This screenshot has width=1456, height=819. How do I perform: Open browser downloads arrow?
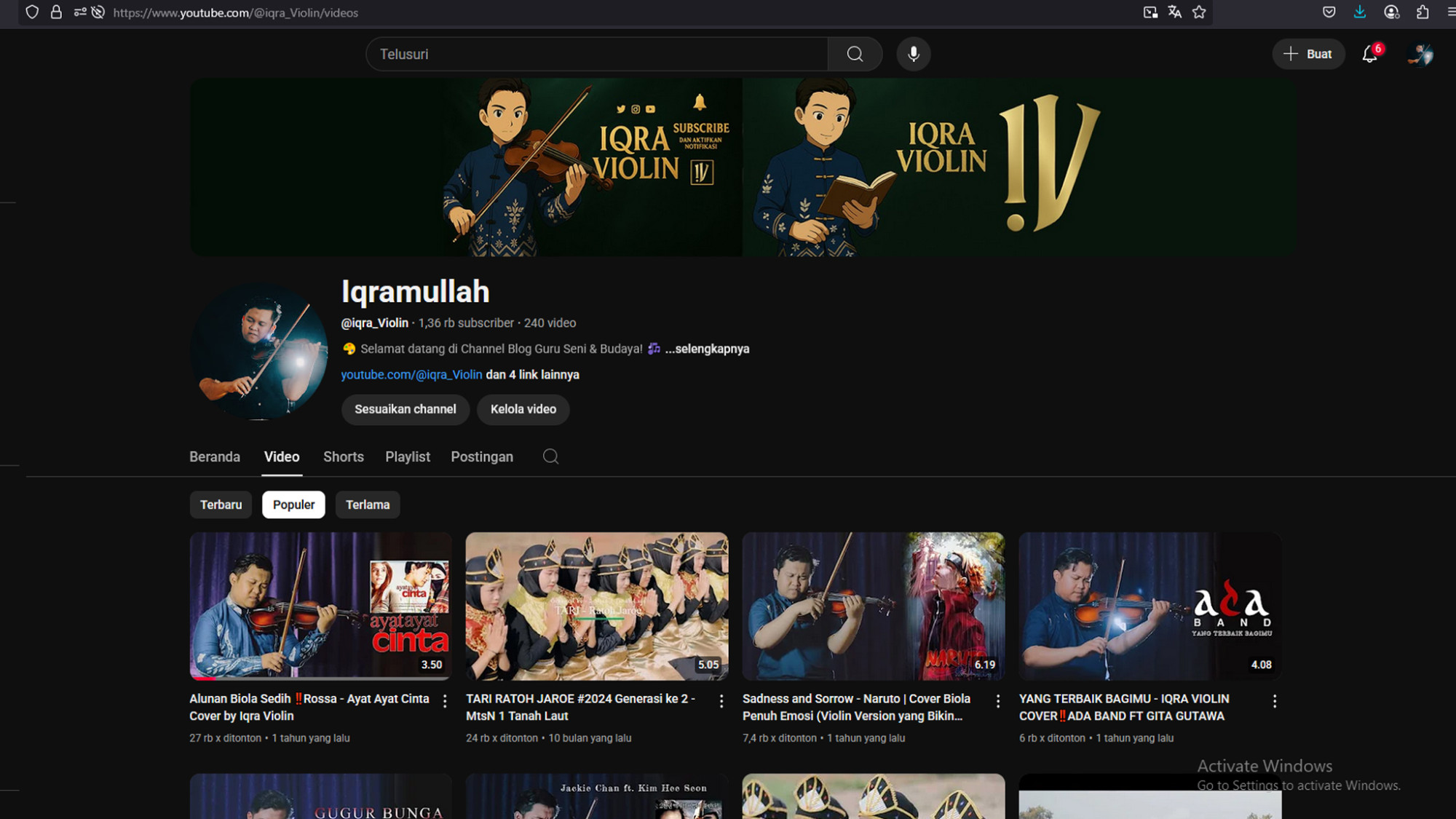pos(1359,12)
